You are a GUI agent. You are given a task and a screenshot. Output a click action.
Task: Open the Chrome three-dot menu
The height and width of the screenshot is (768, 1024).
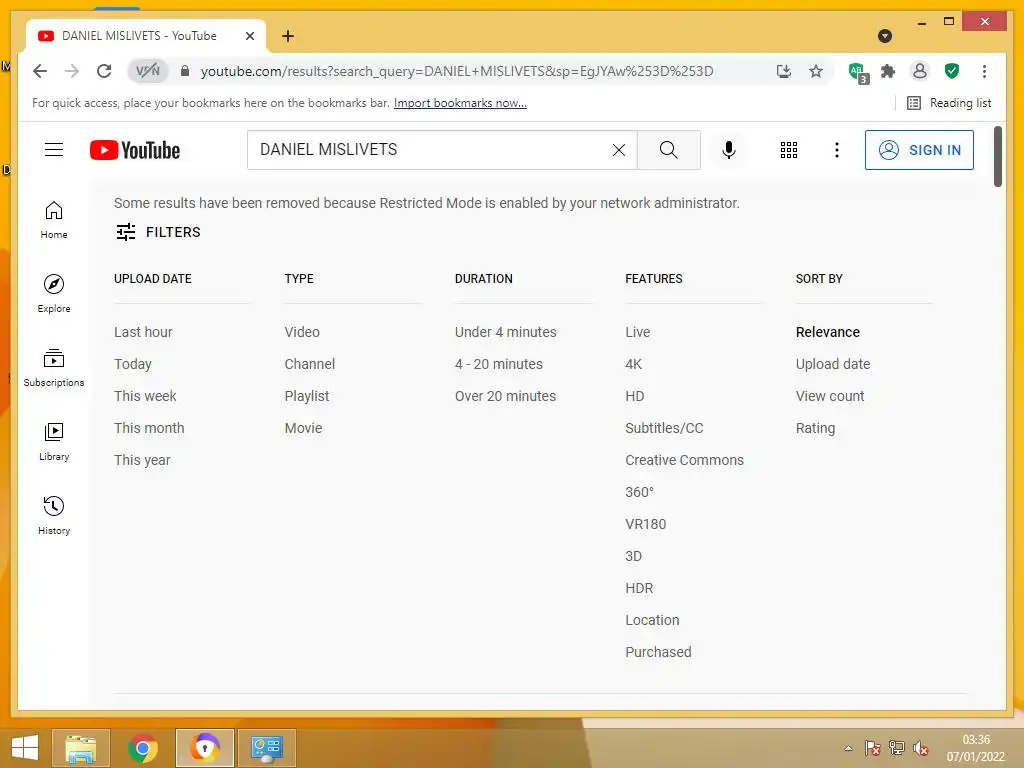984,71
